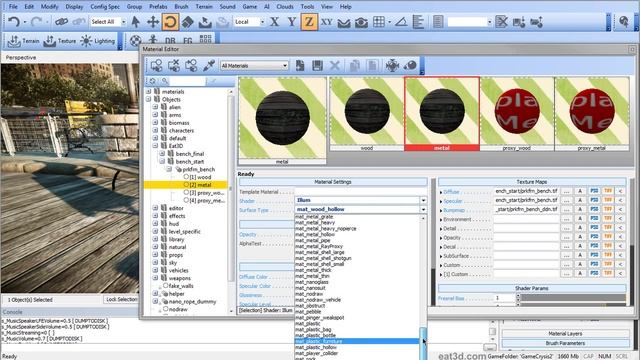Select the Rotate tool

click(x=170, y=22)
